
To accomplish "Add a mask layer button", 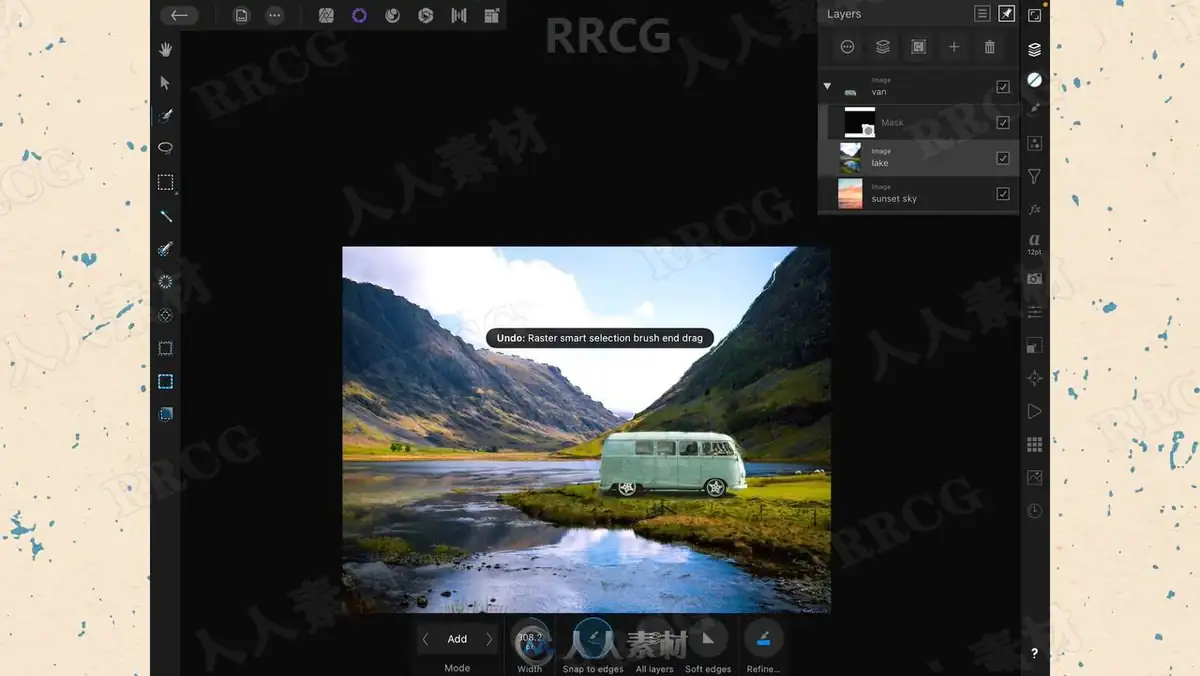I will (918, 47).
